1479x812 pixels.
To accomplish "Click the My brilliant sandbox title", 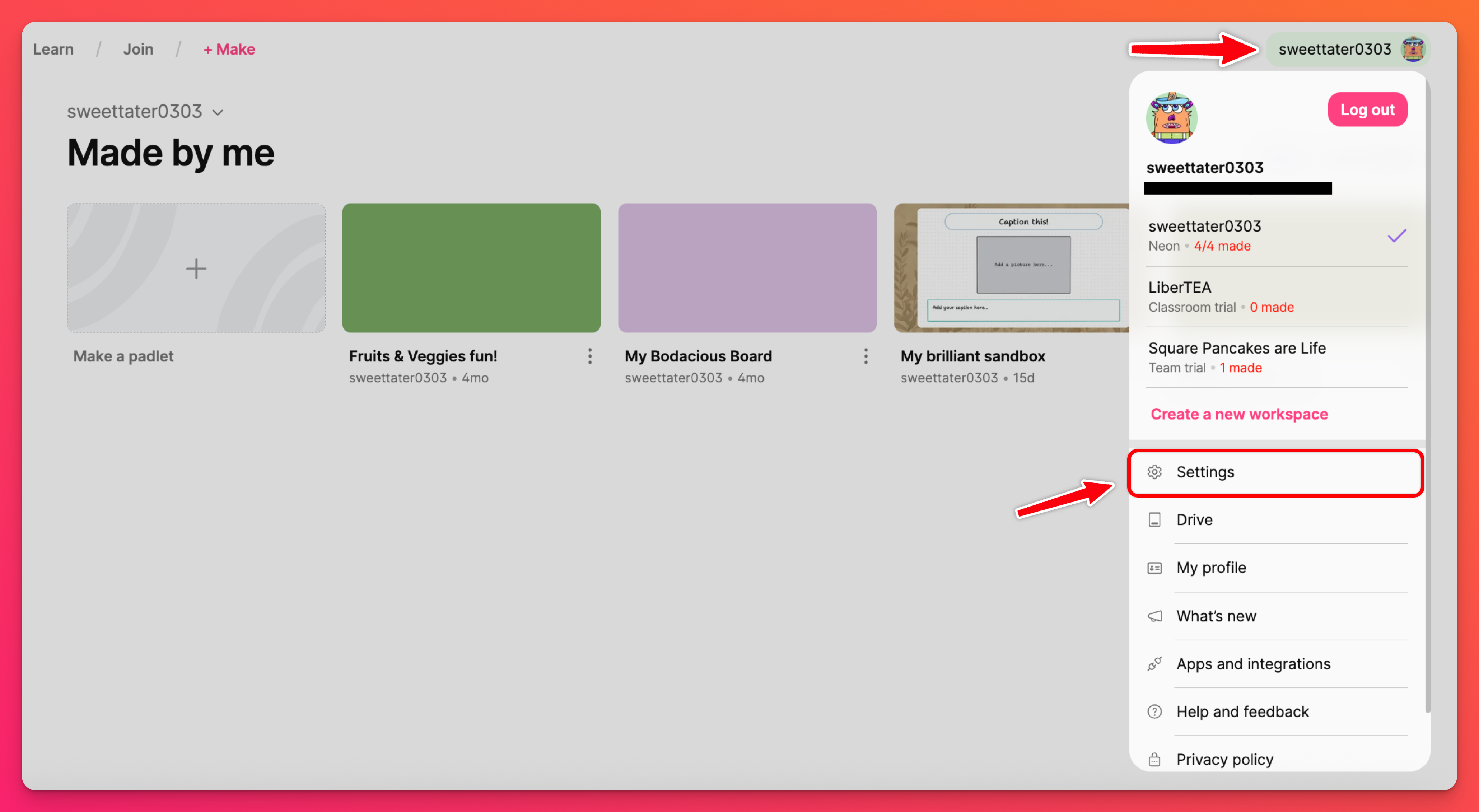I will [x=972, y=356].
